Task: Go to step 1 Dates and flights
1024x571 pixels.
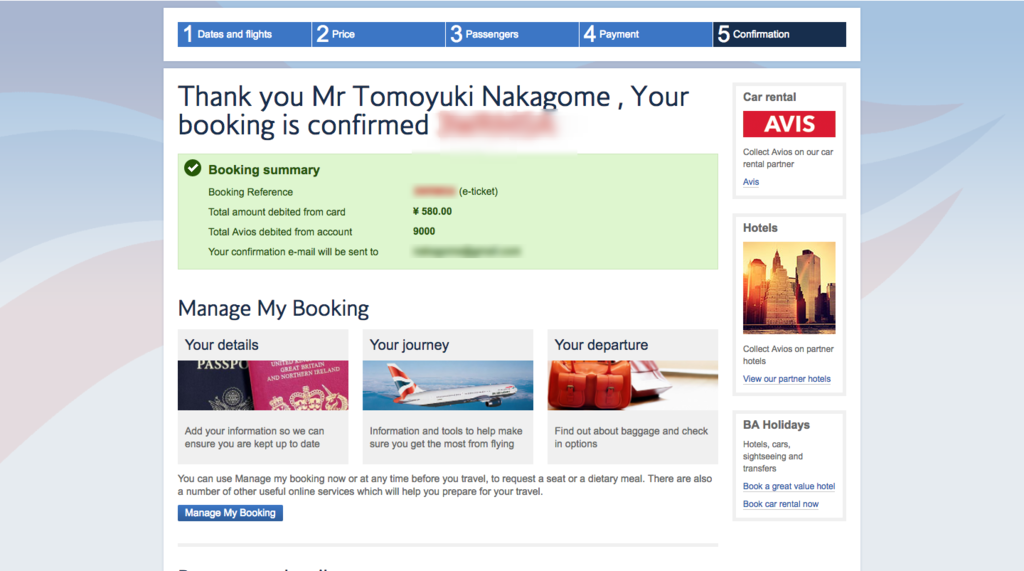Action: [244, 34]
